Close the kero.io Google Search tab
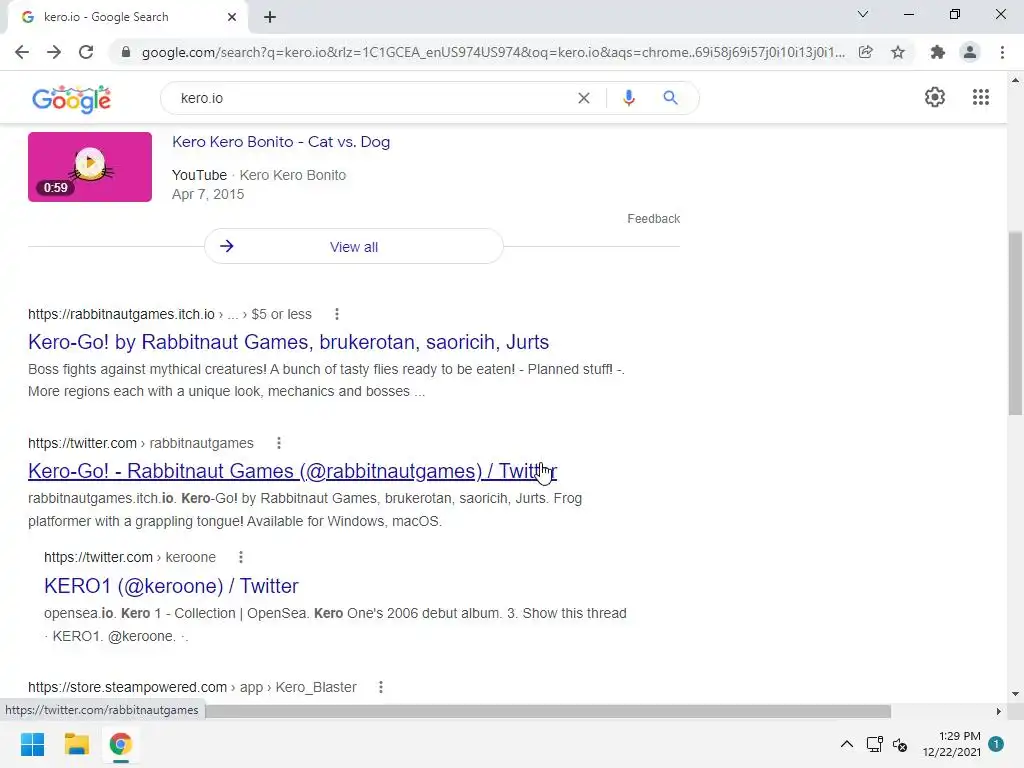This screenshot has height=768, width=1024. pos(232,17)
